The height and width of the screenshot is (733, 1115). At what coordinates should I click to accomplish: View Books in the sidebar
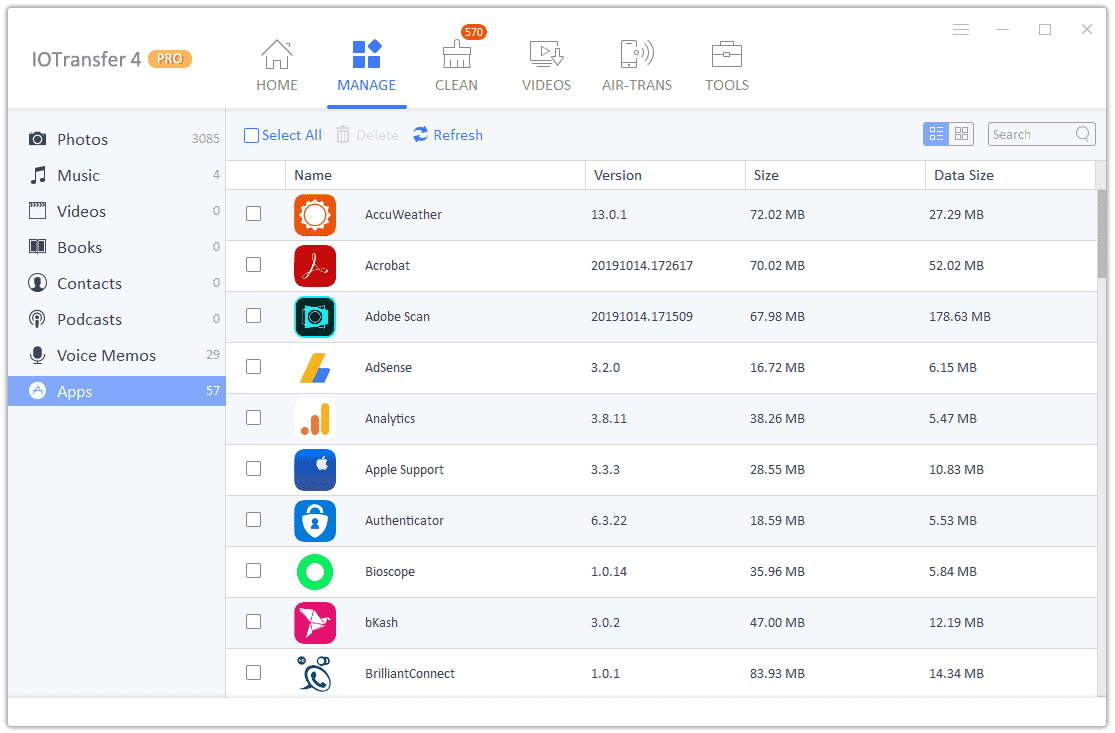click(78, 247)
